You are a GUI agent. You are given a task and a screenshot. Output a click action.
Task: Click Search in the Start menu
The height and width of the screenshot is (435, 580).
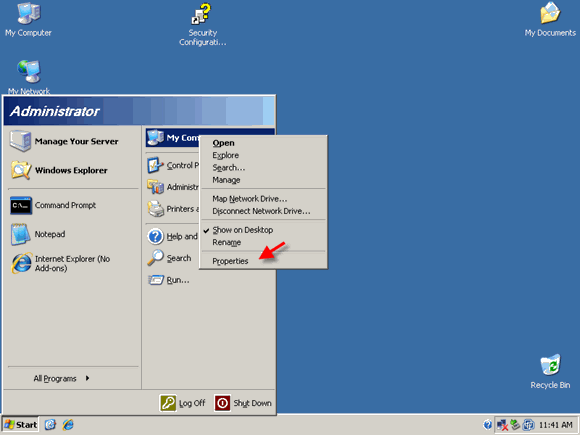[x=173, y=258]
